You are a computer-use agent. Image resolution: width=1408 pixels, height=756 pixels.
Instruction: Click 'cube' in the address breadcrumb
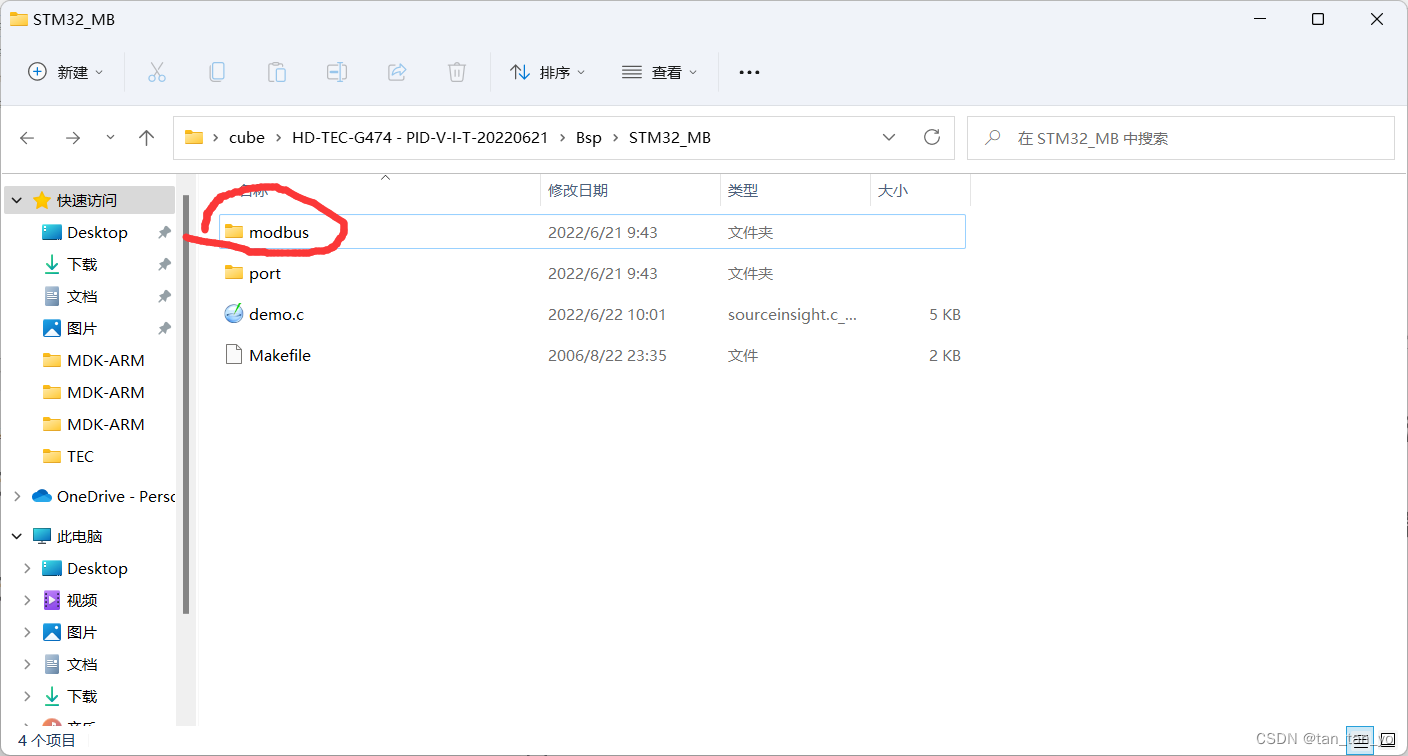(247, 138)
